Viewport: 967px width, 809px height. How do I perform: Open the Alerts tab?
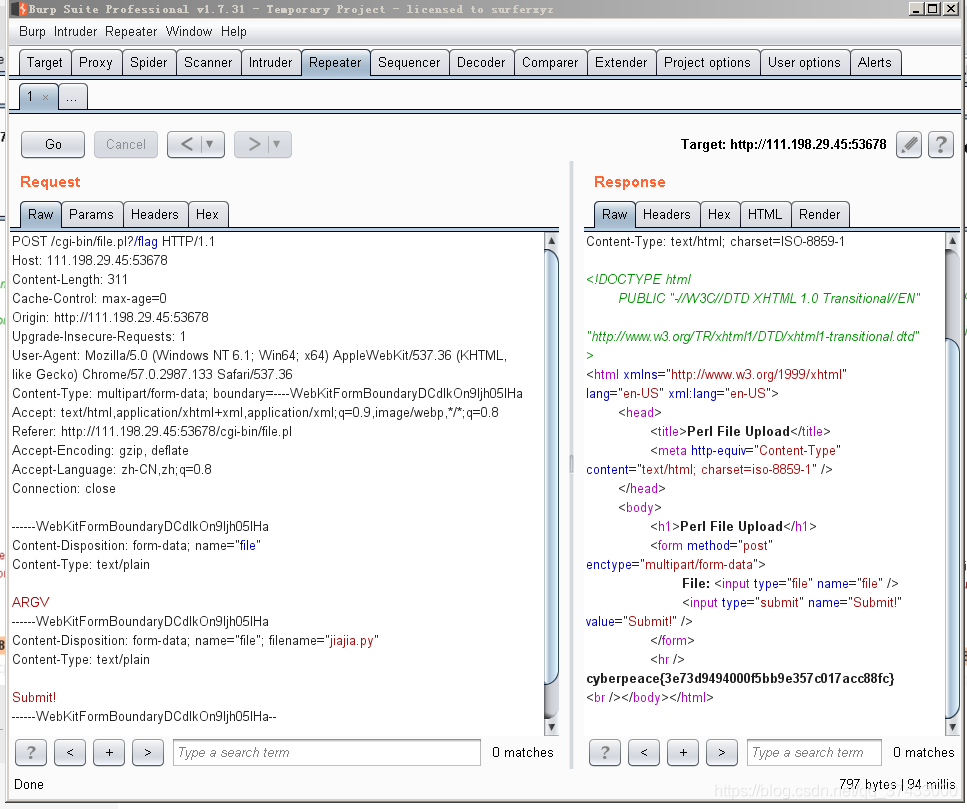pos(874,62)
